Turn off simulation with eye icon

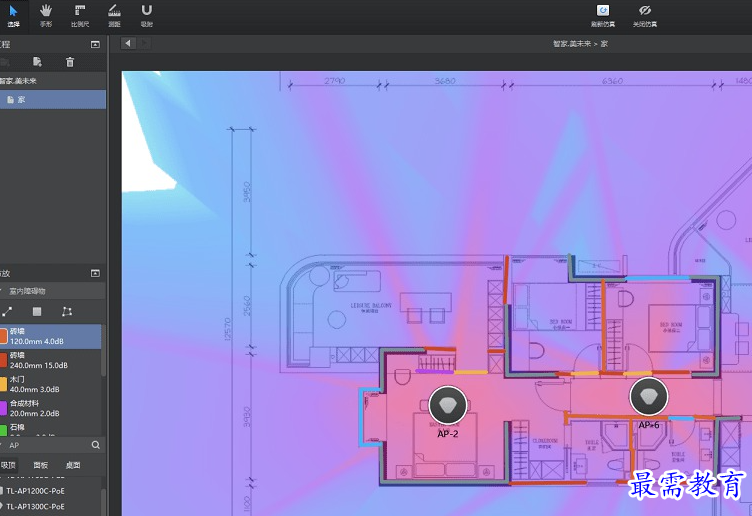[645, 11]
